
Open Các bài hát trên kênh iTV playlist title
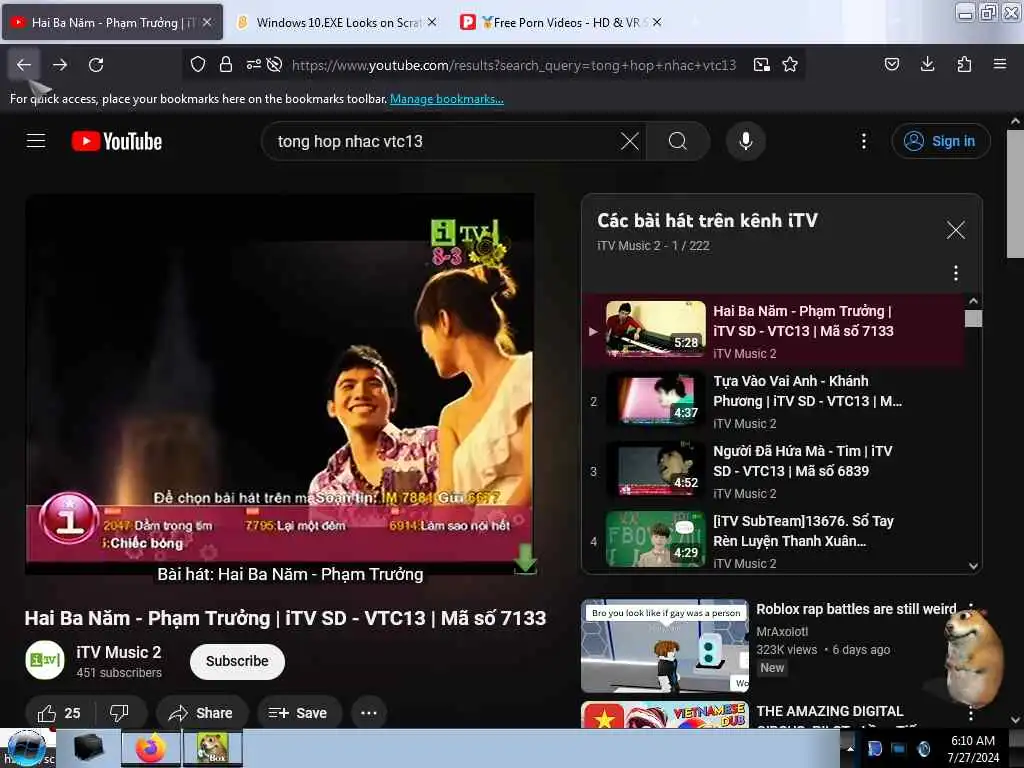click(x=707, y=221)
